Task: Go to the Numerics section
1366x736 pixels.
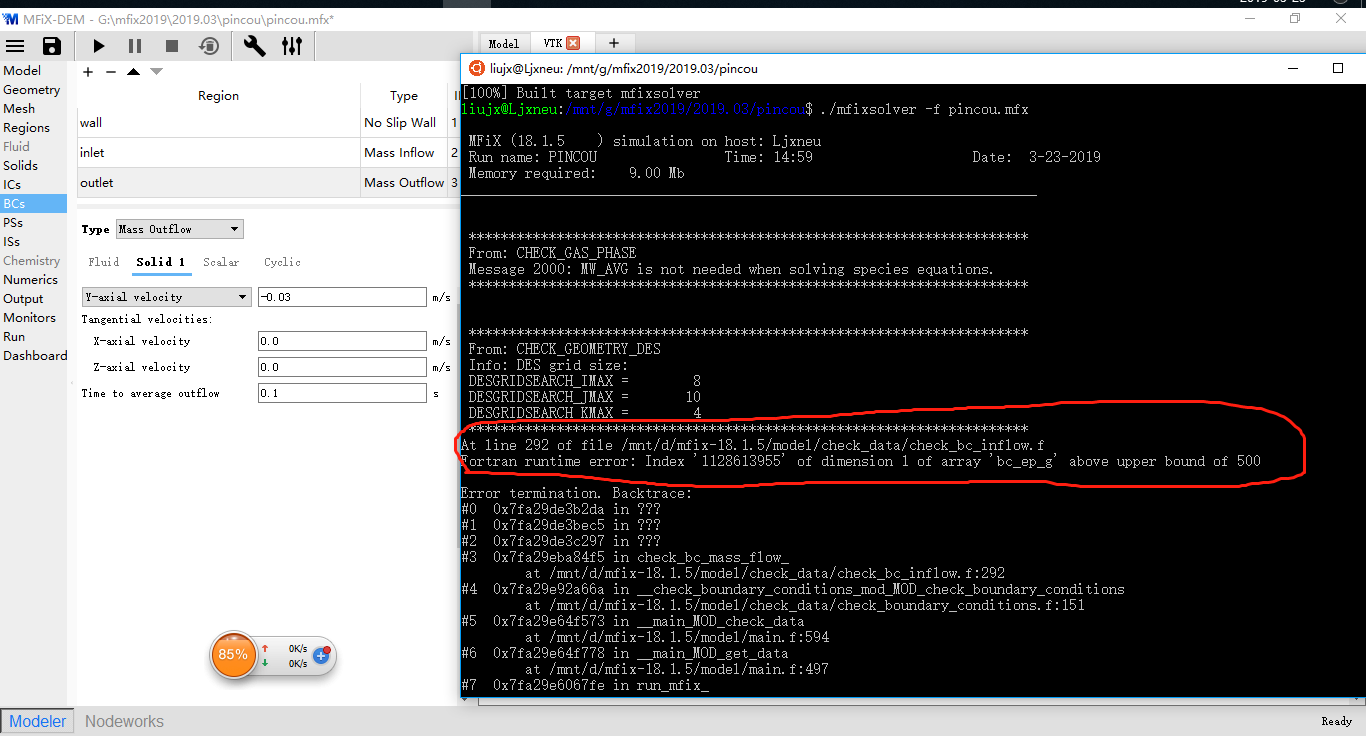Action: [x=30, y=280]
